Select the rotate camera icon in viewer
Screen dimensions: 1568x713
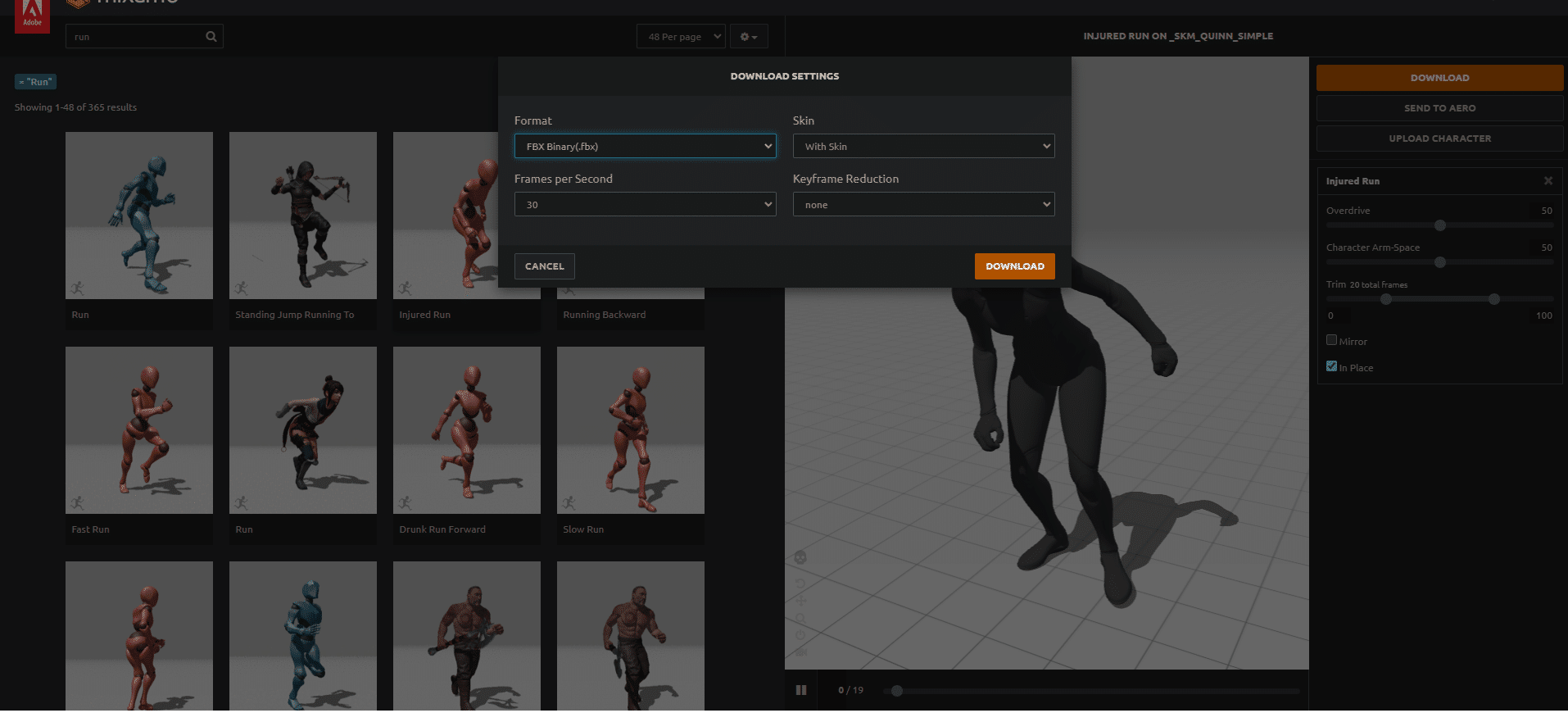(800, 583)
